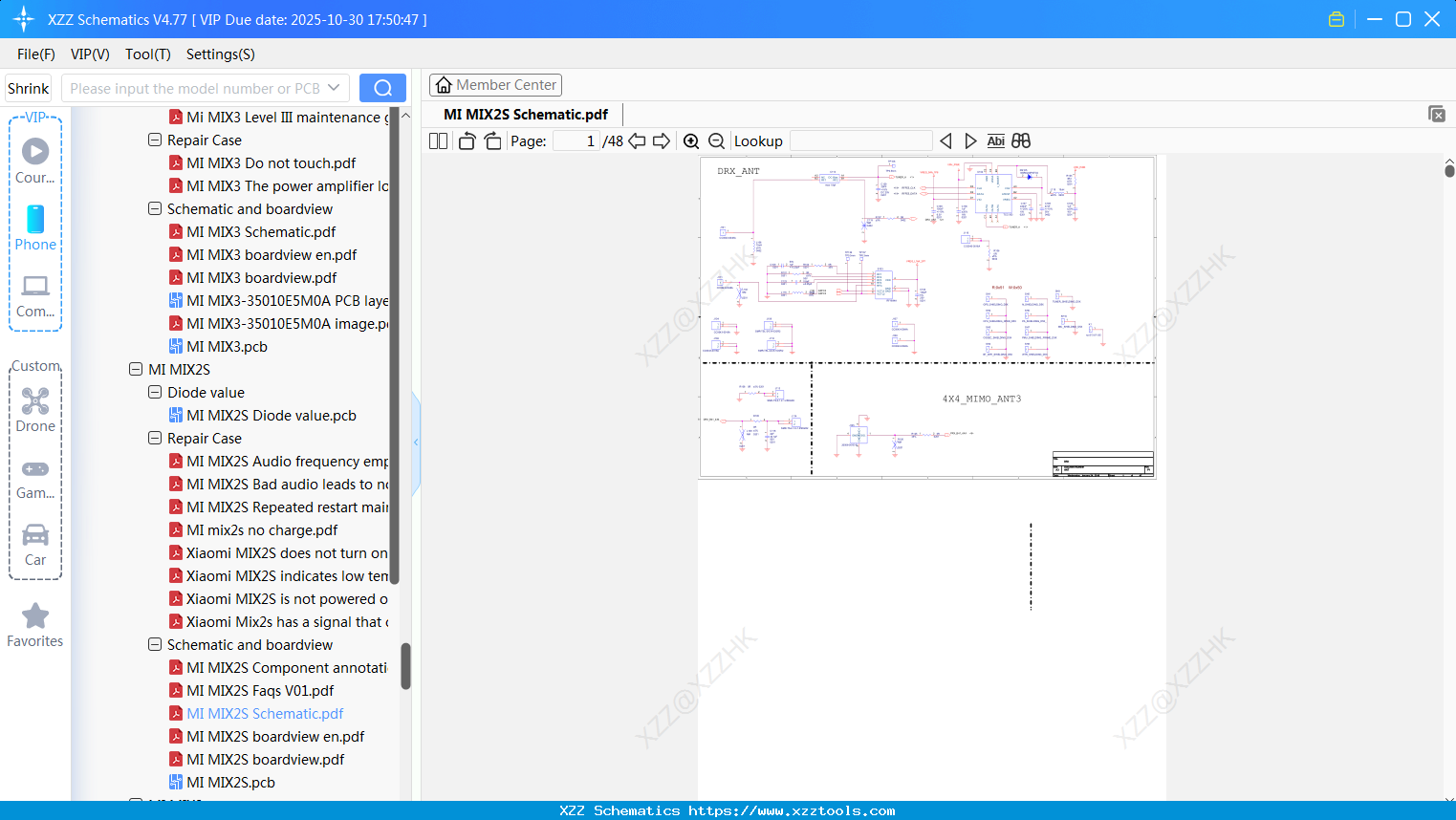Open the Courses section in sidebar
Screen dimensions: 1456x820
click(35, 161)
